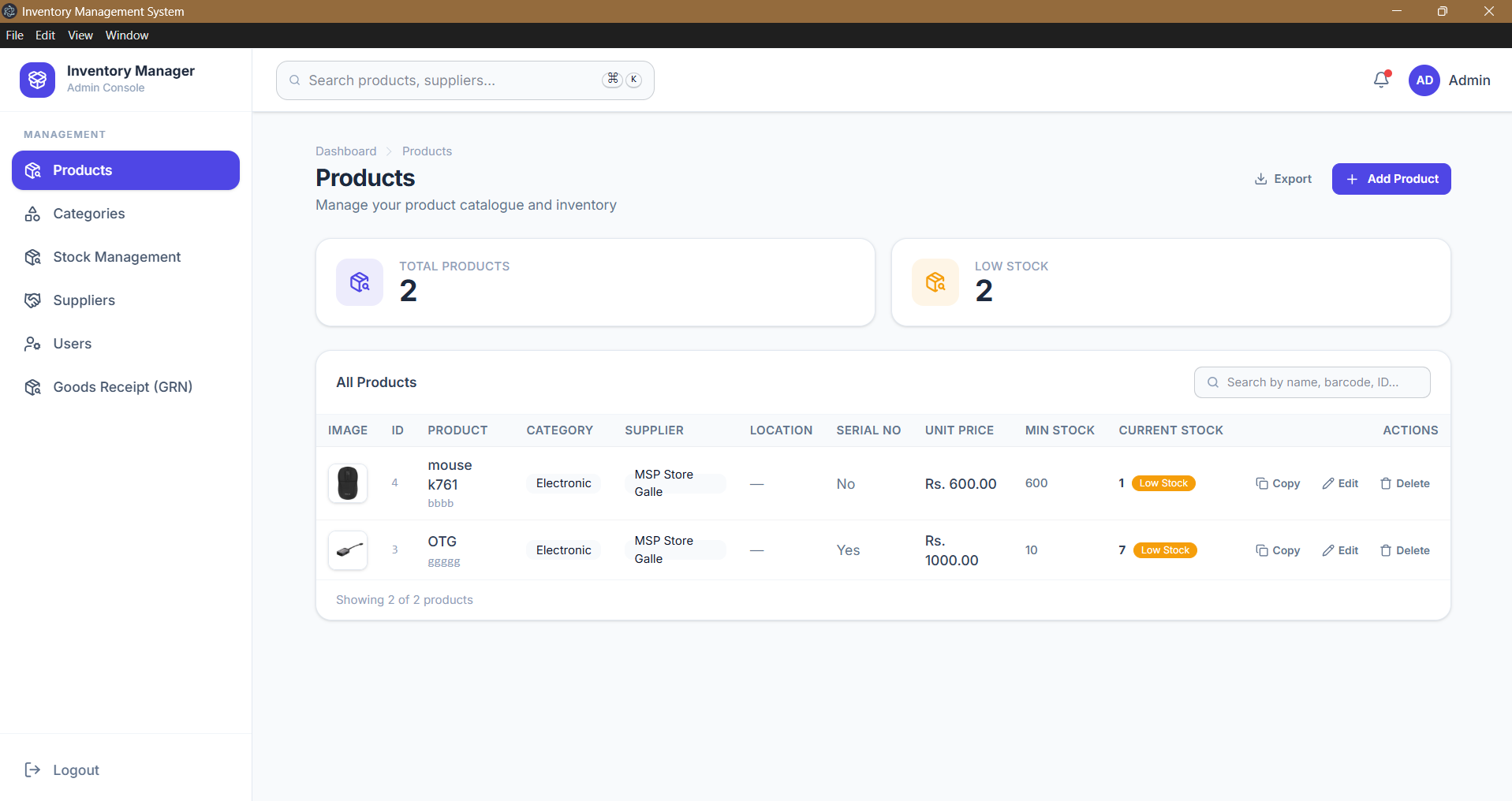Click the PRODUCT column header
The height and width of the screenshot is (801, 1512).
point(457,430)
